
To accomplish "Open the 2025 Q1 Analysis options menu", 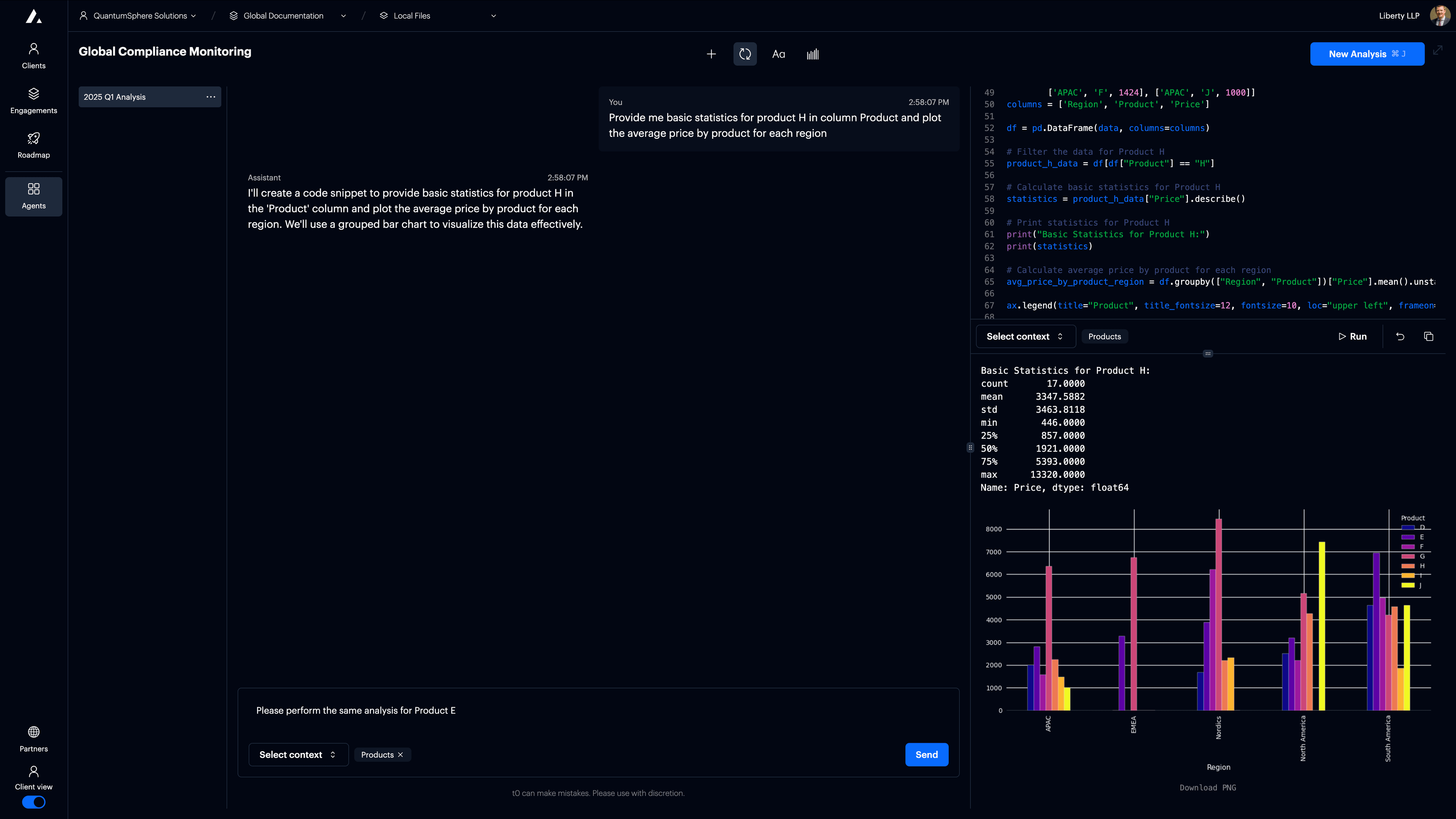I will click(211, 97).
